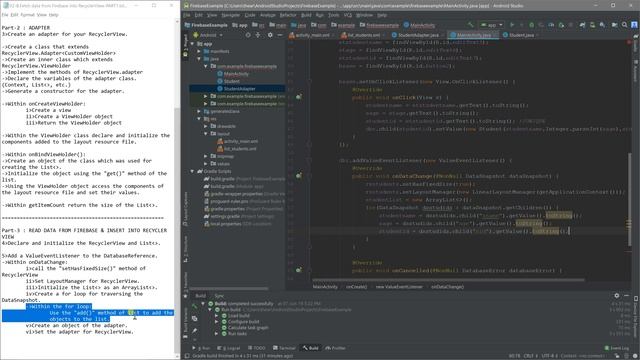
Task: Open the Android project view dropdown
Action: 208,35
